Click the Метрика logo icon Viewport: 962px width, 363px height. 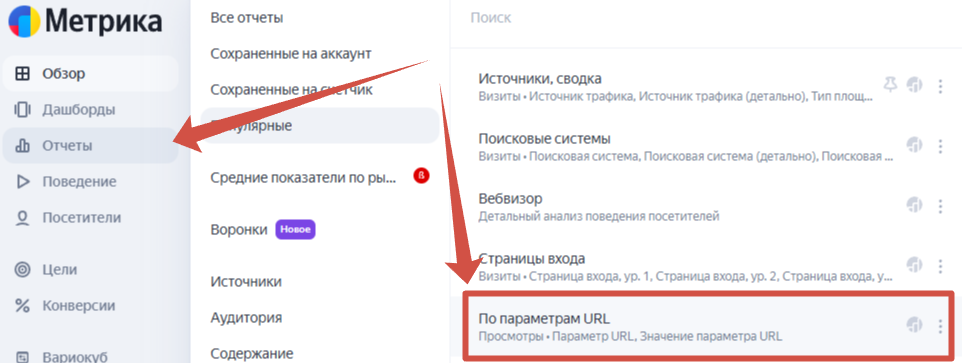click(x=24, y=22)
